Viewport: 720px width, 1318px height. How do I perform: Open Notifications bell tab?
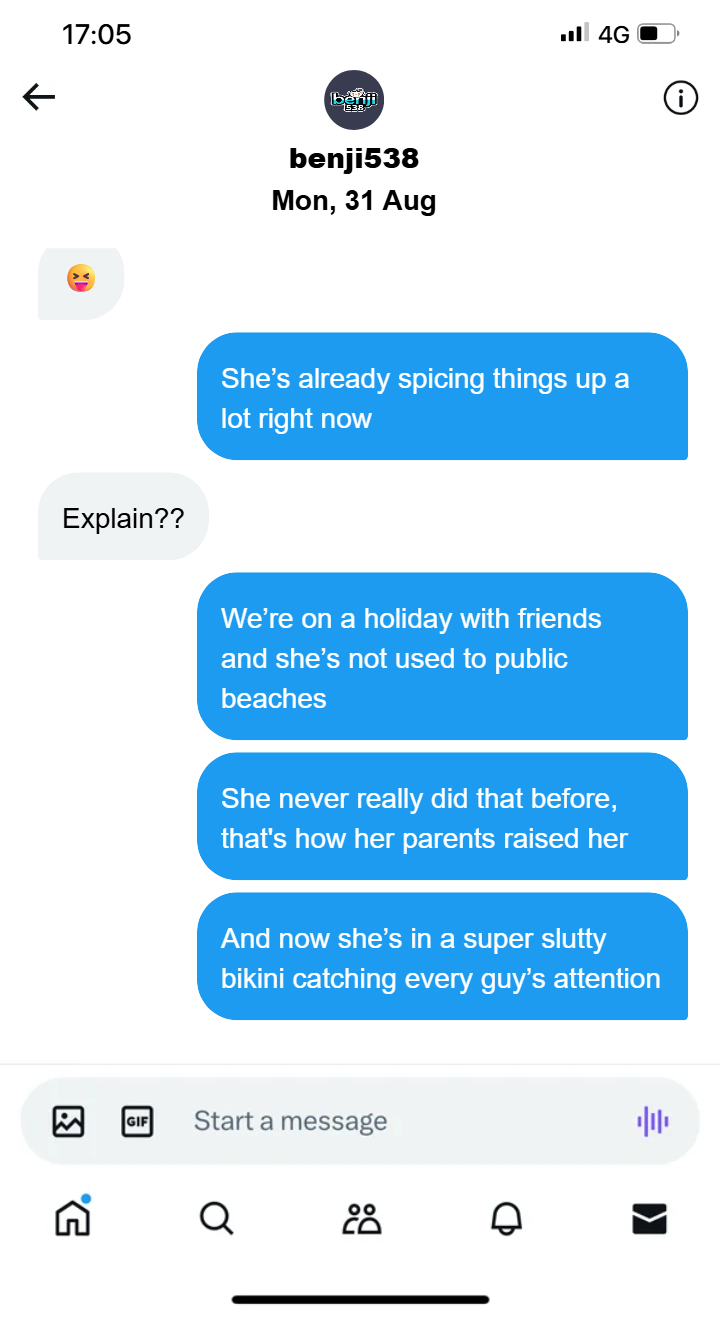(506, 1218)
